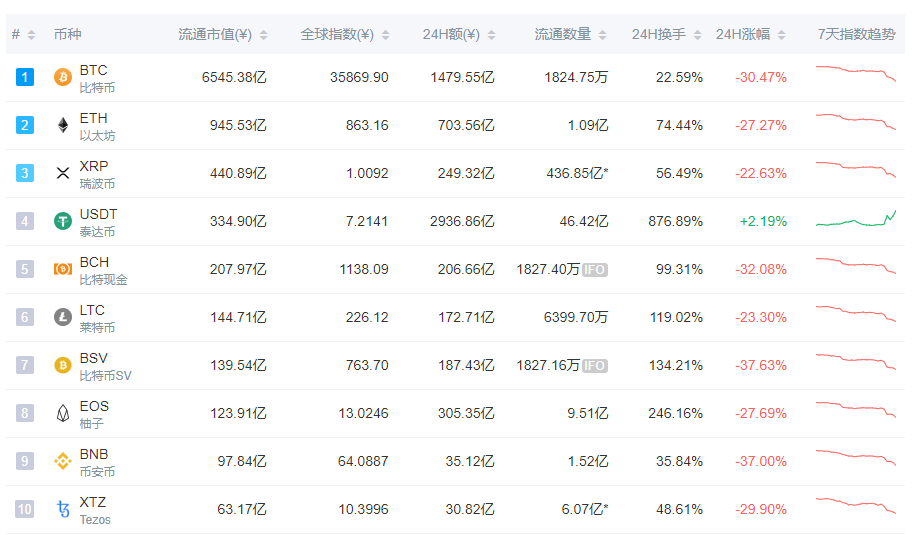
Task: Sort by 24H涨幅 column arrows
Action: point(782,35)
